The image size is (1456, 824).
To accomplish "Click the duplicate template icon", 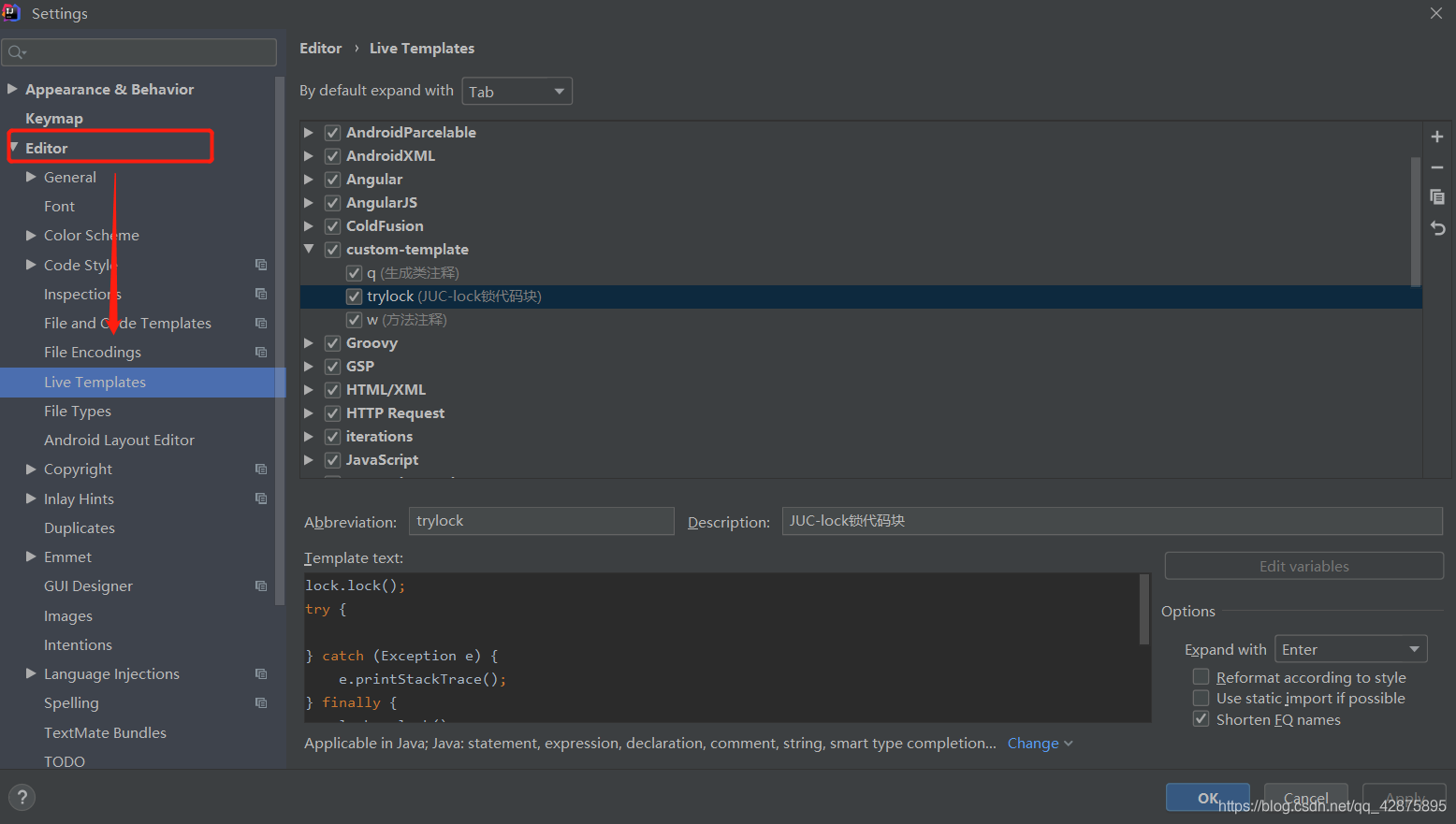I will point(1437,197).
